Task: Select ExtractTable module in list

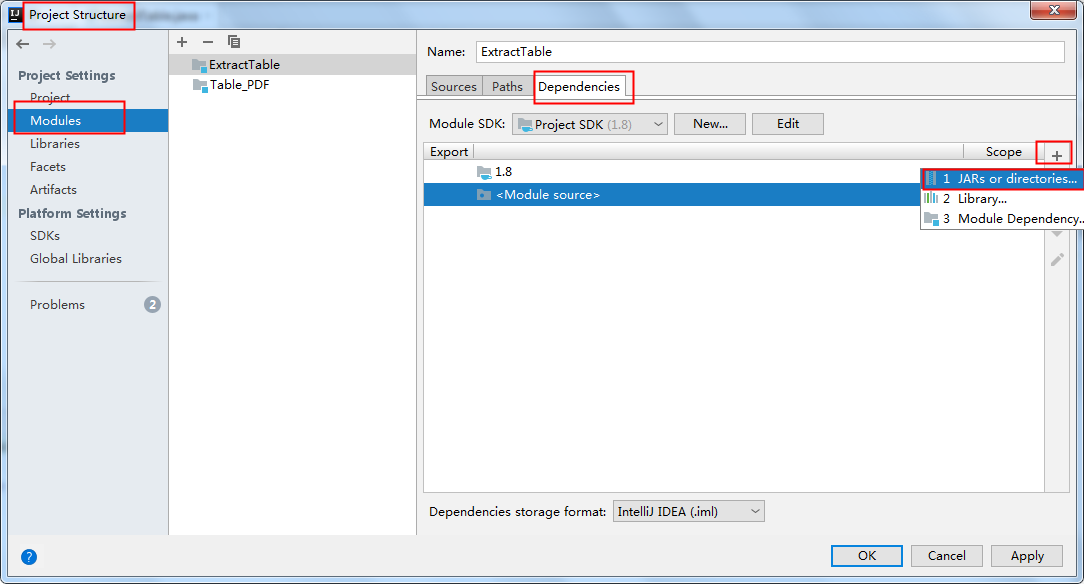Action: [x=292, y=65]
